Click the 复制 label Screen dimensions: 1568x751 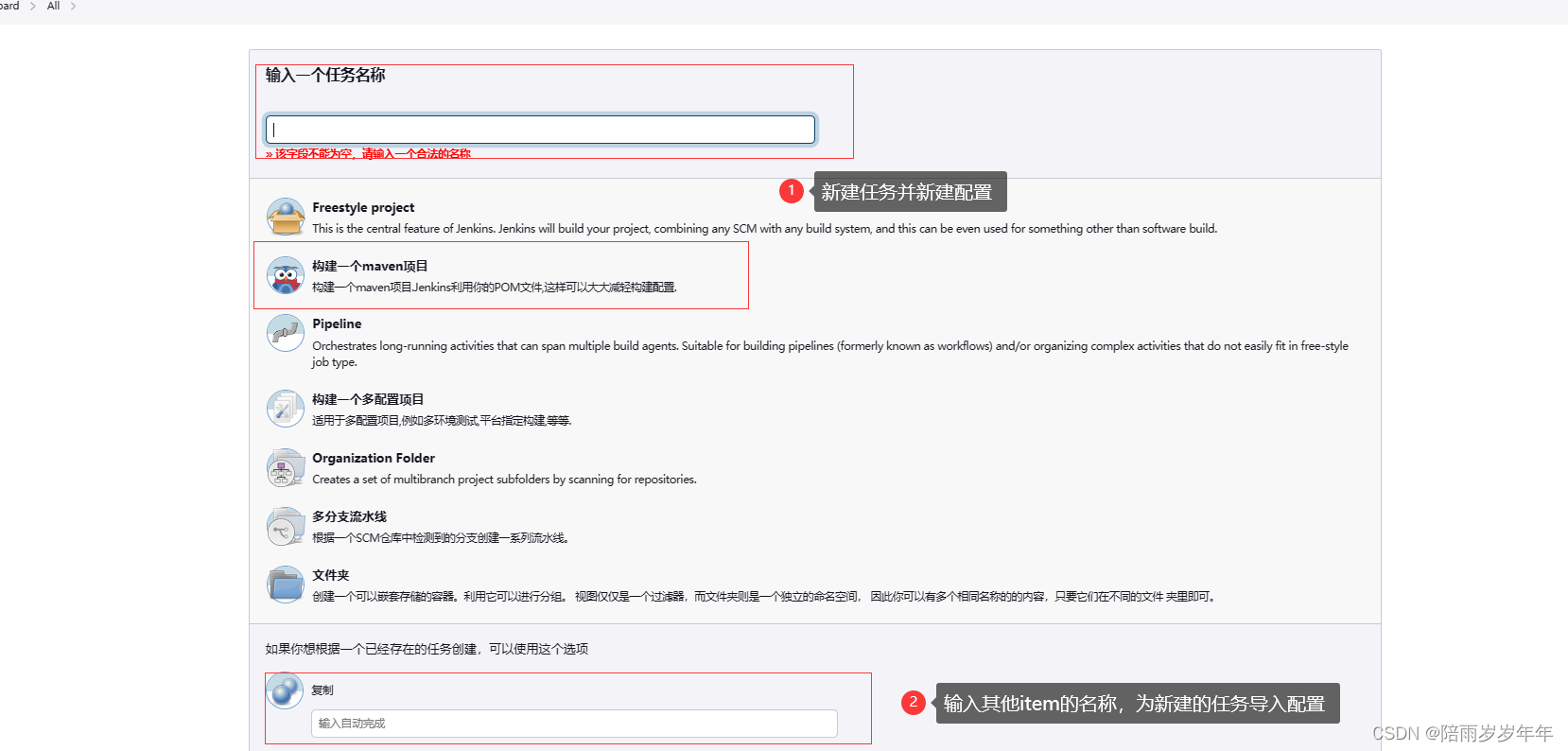322,690
